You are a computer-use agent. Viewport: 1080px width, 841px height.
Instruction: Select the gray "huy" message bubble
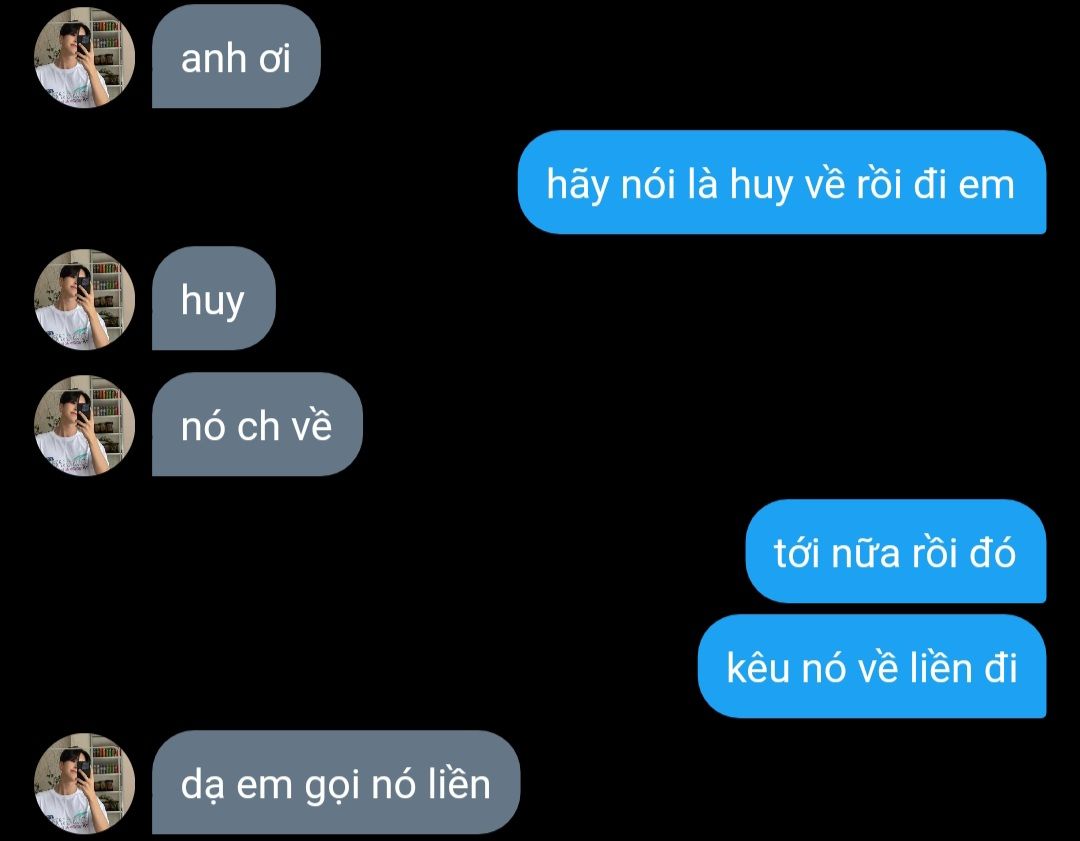tap(214, 298)
